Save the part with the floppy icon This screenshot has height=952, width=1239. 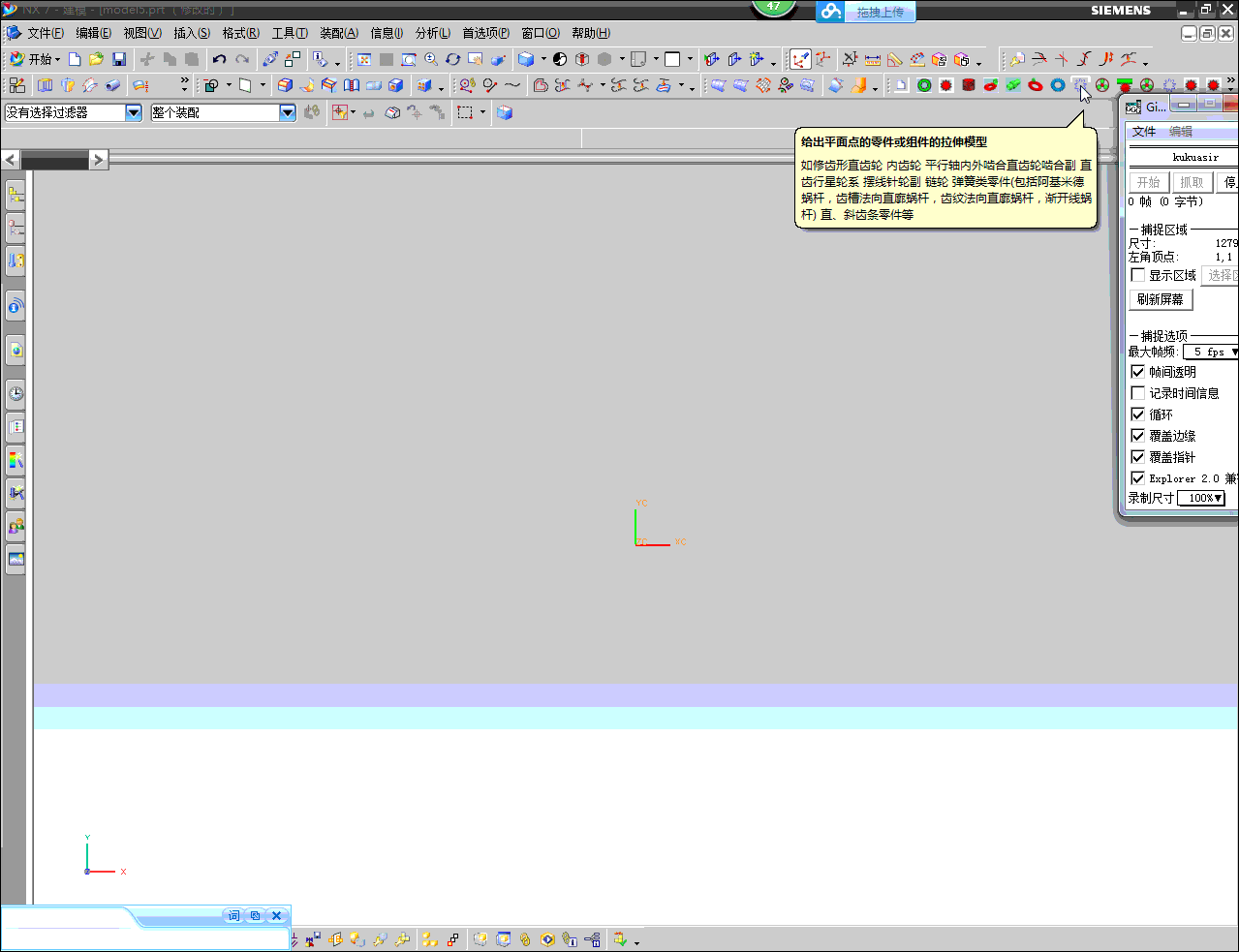tap(119, 59)
